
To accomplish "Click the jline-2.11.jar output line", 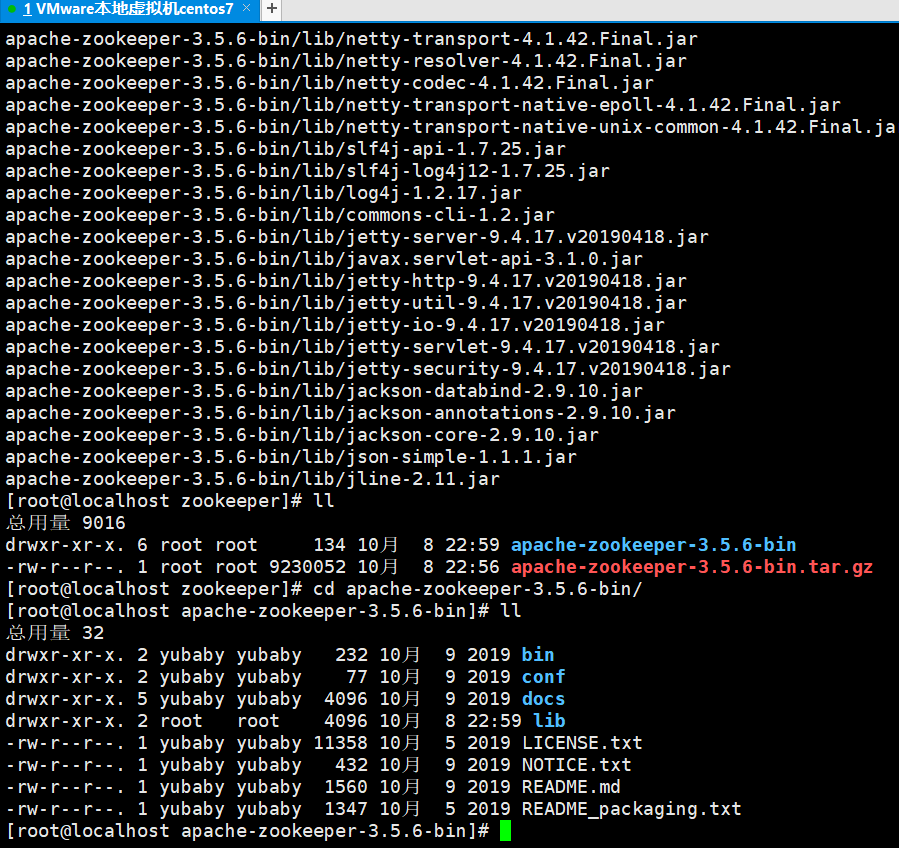I will (252, 479).
